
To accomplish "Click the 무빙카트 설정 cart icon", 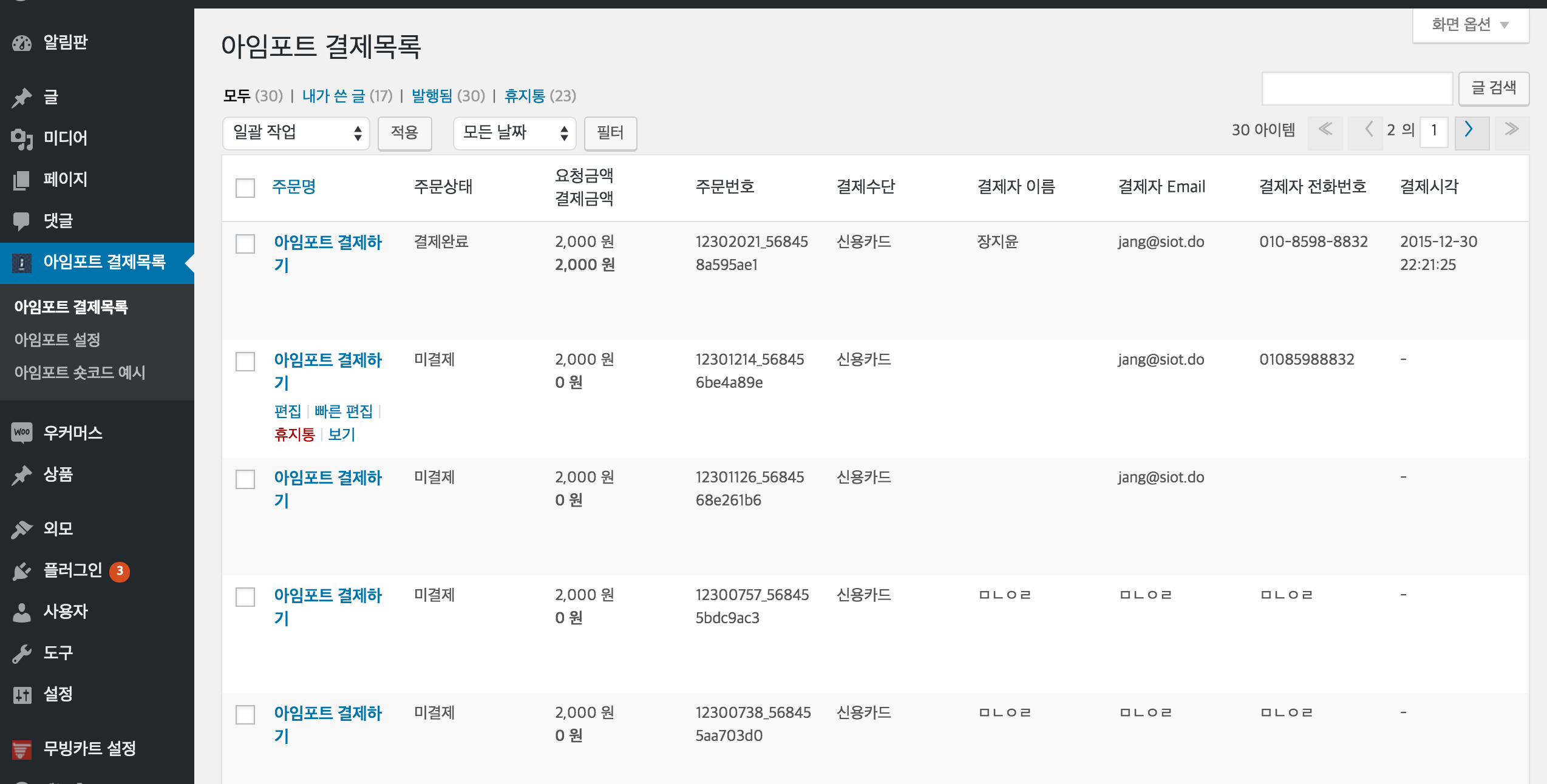I will pos(22,749).
